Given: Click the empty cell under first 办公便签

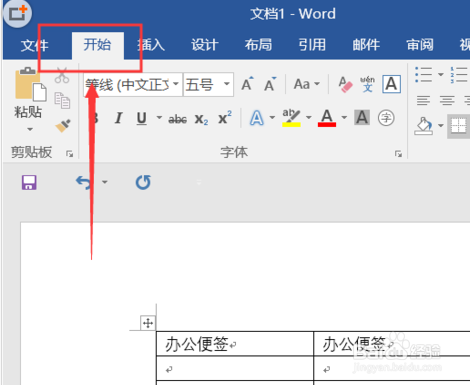Looking at the screenshot, I should (x=235, y=368).
